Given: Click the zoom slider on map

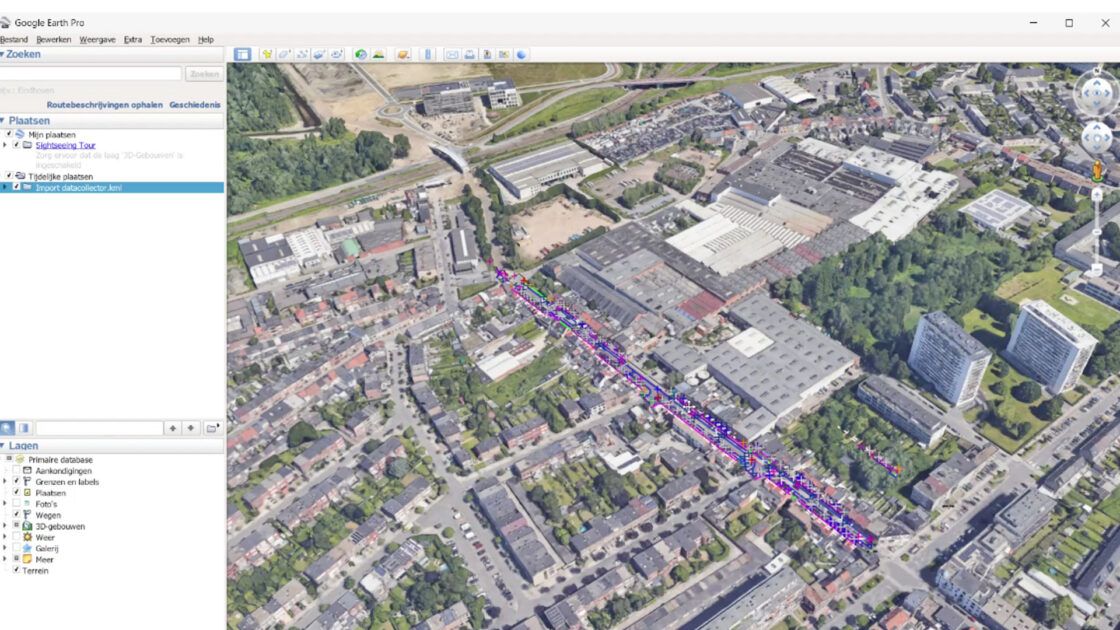Looking at the screenshot, I should pos(1097,232).
